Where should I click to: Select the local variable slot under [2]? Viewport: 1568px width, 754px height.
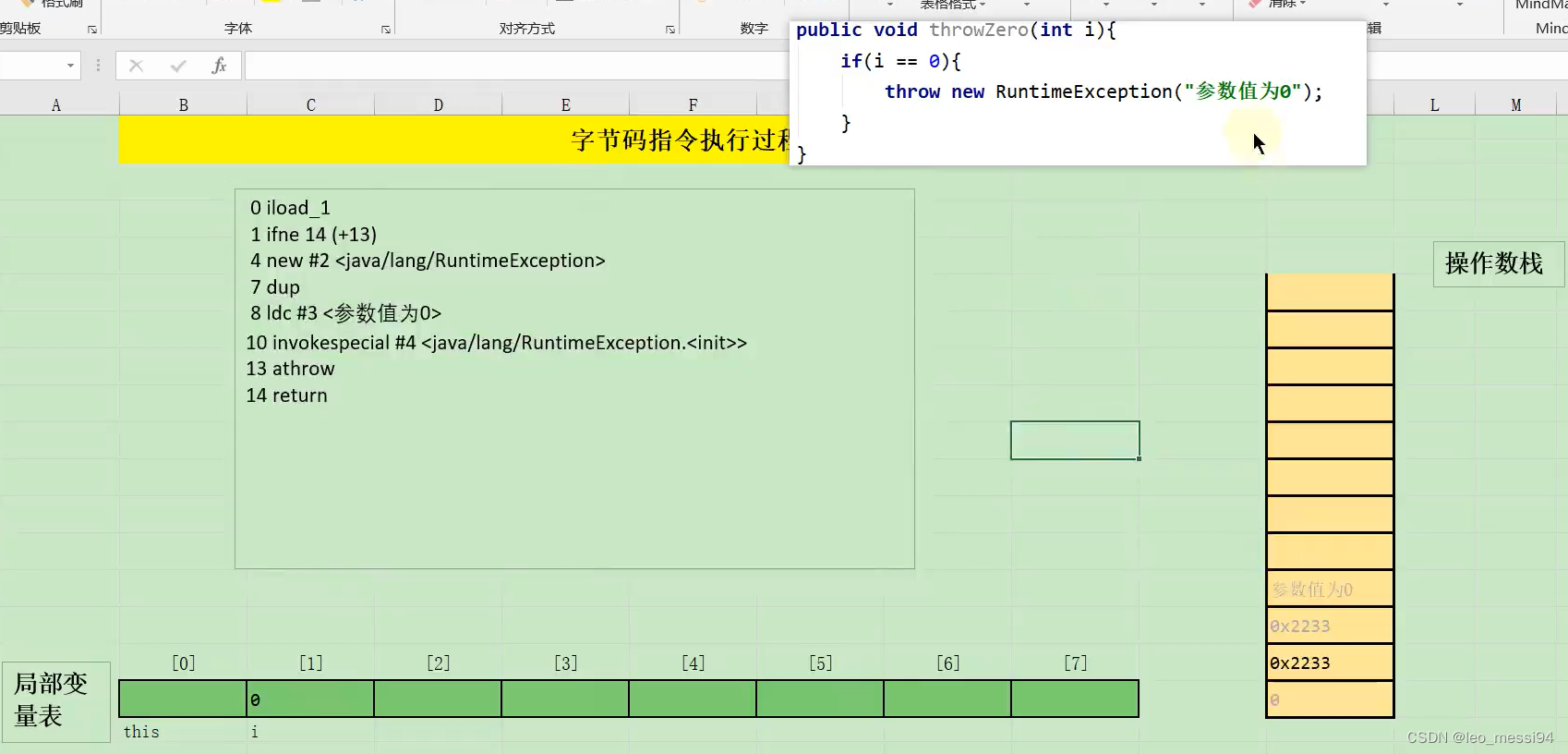438,699
